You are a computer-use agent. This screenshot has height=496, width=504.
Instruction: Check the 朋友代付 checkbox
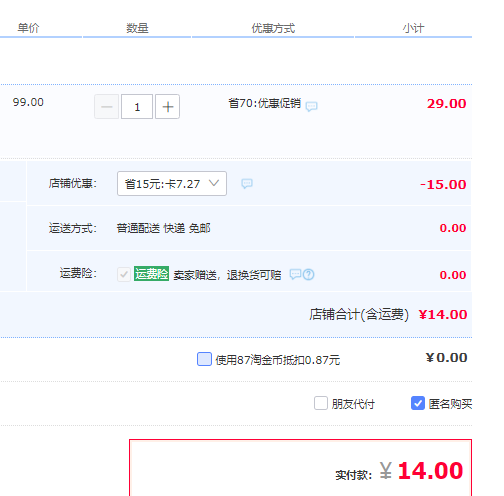pos(321,403)
